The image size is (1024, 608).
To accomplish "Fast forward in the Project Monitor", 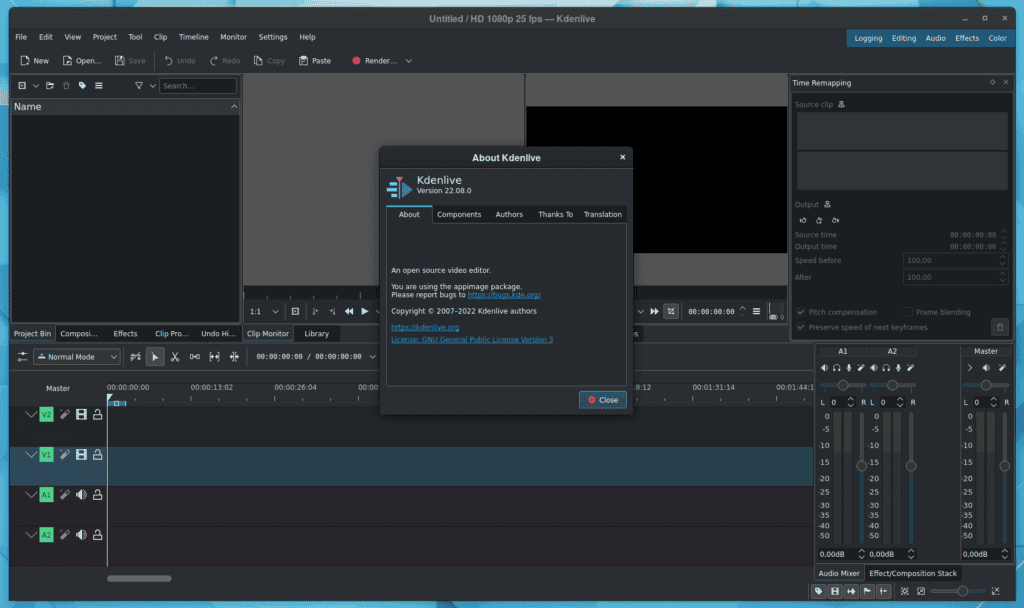I will tap(654, 312).
